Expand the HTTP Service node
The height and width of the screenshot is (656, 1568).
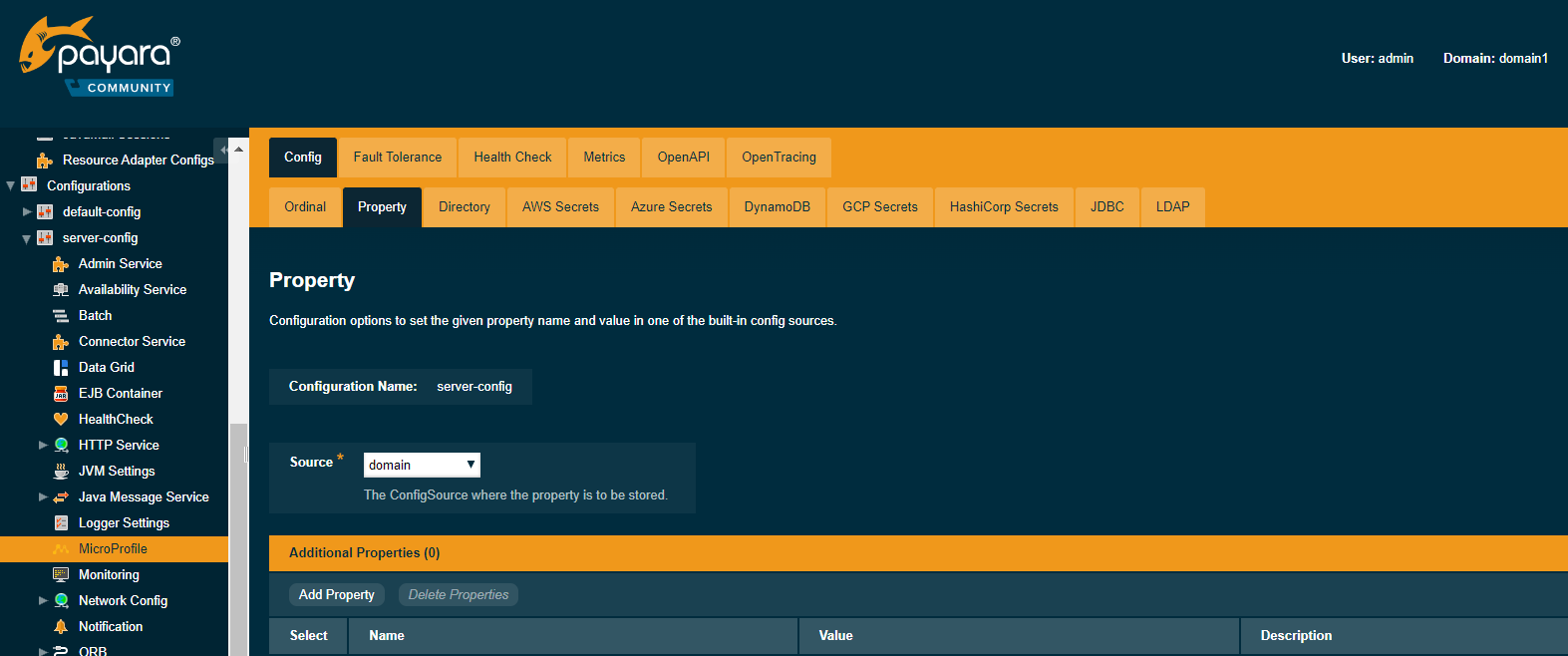tap(43, 446)
